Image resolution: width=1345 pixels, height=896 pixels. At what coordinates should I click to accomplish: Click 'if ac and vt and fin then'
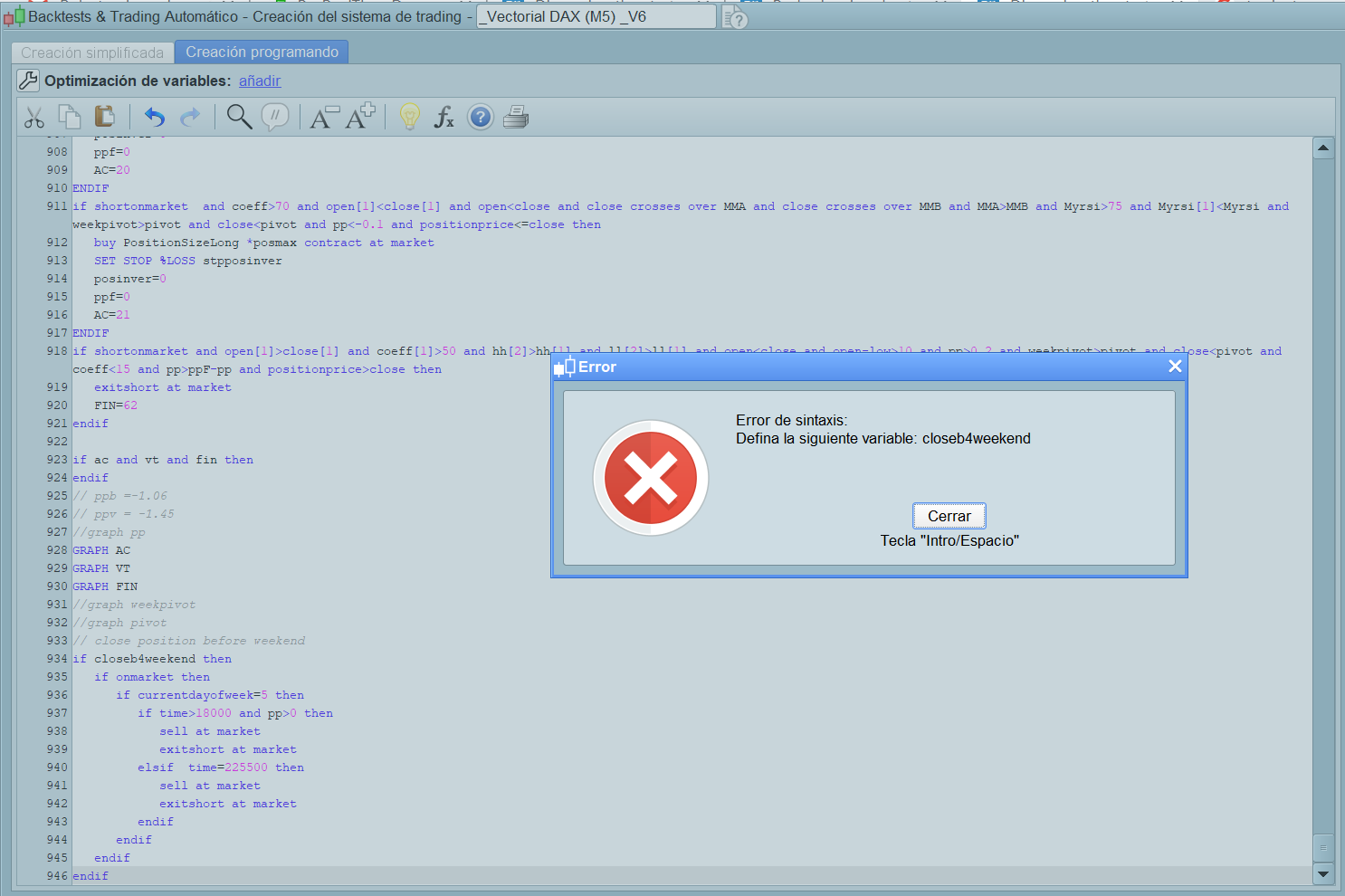click(163, 460)
